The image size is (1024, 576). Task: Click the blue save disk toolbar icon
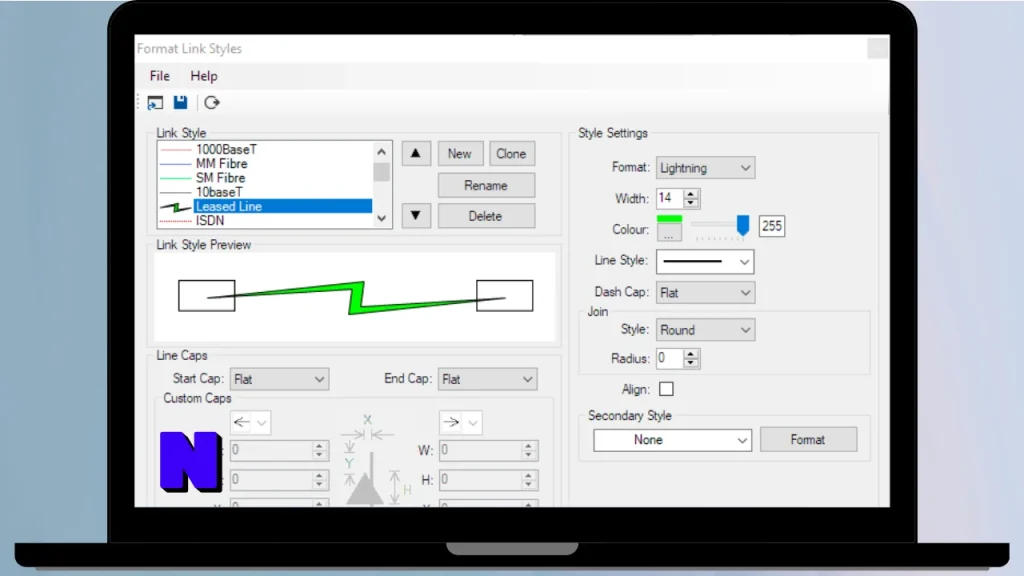tap(180, 103)
